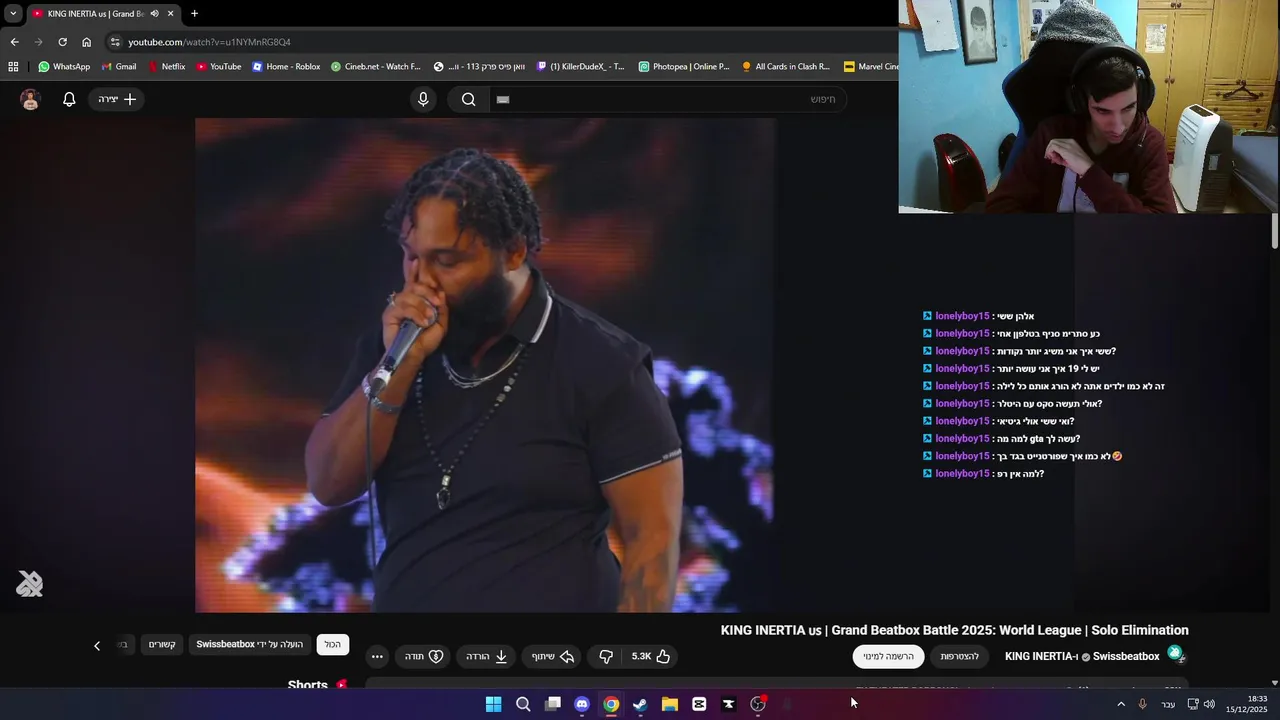Viewport: 1280px width, 720px height.
Task: Open the Photopea Online bookmark
Action: (684, 67)
